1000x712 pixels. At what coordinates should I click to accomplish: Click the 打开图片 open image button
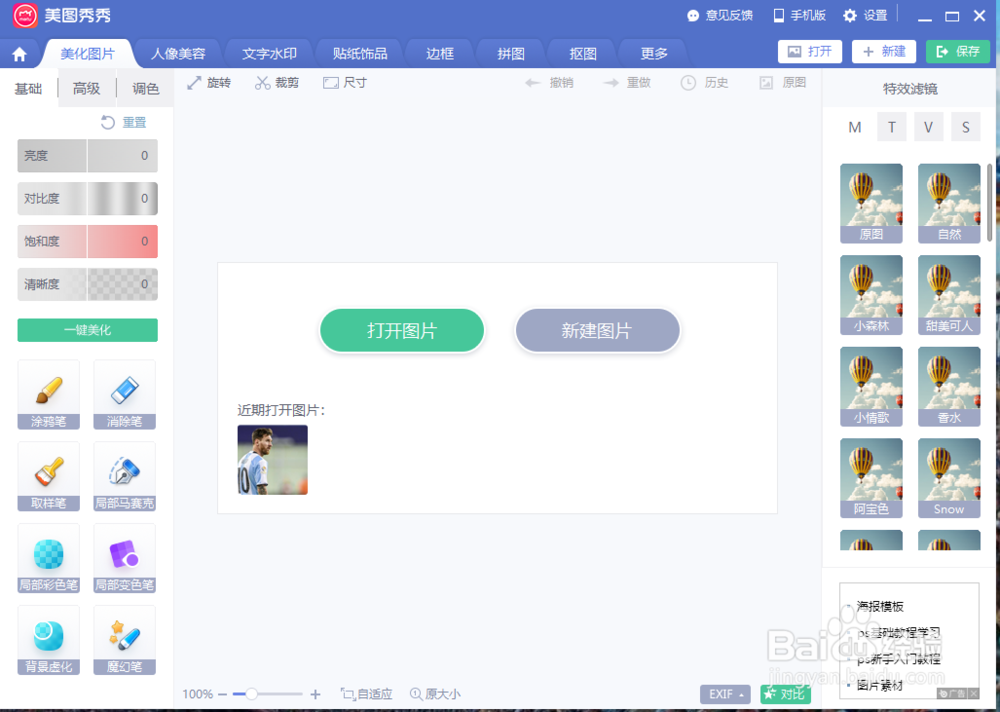(x=401, y=330)
